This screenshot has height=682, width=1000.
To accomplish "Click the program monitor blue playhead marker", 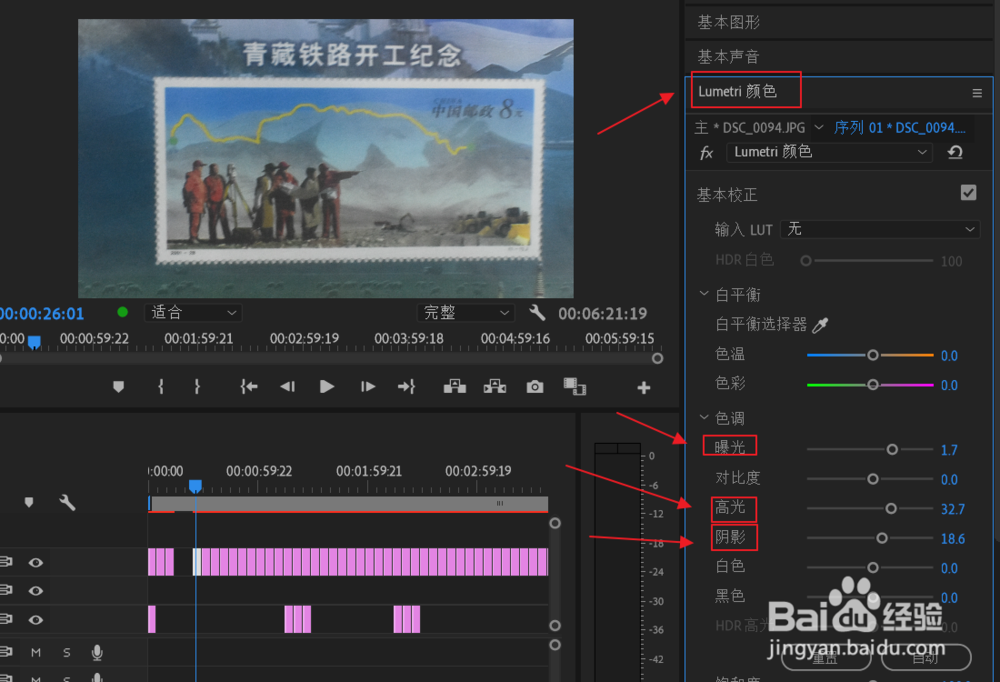I will 34,343.
